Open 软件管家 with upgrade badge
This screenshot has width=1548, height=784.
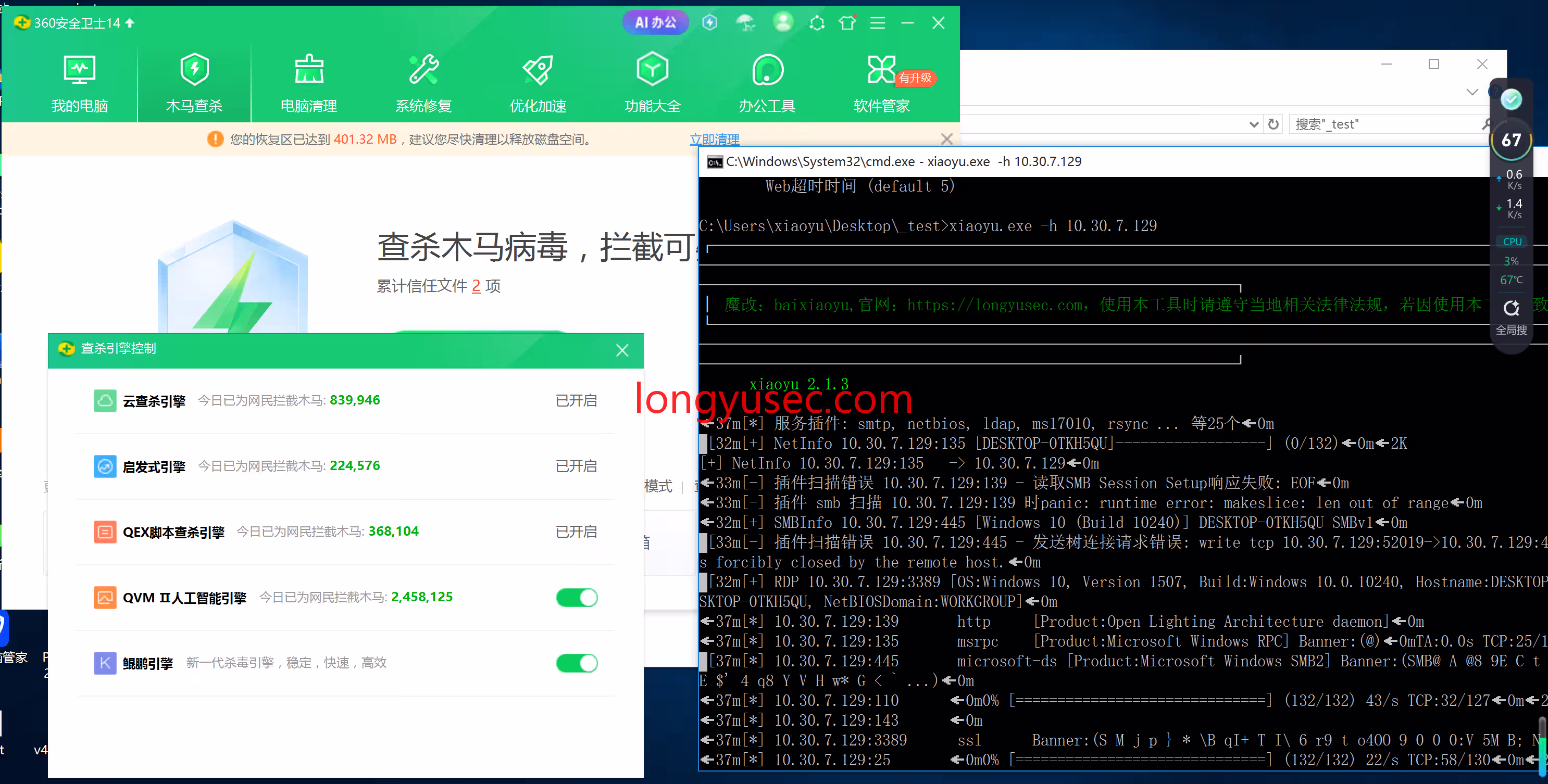882,83
